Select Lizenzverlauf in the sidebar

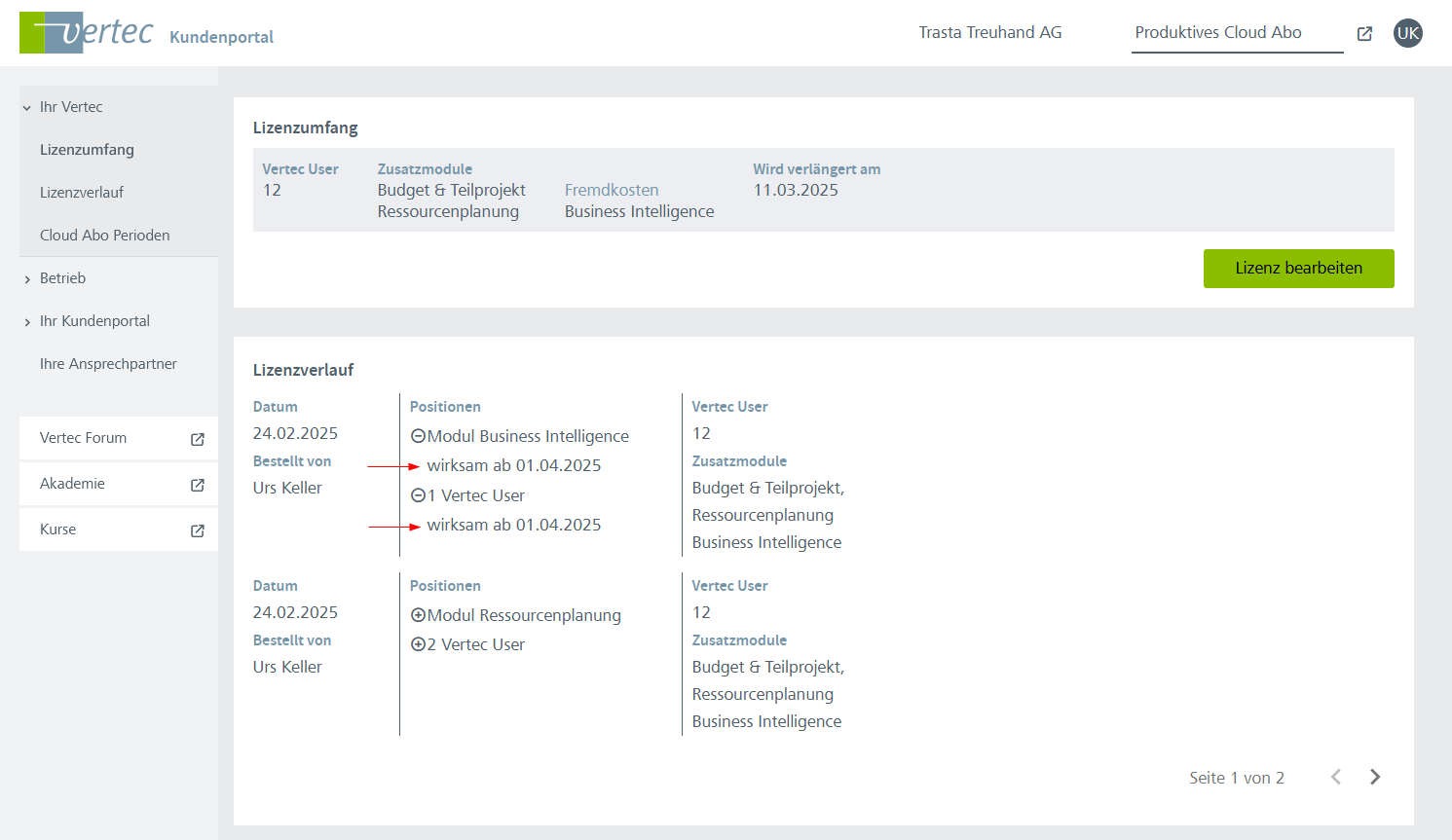(82, 193)
